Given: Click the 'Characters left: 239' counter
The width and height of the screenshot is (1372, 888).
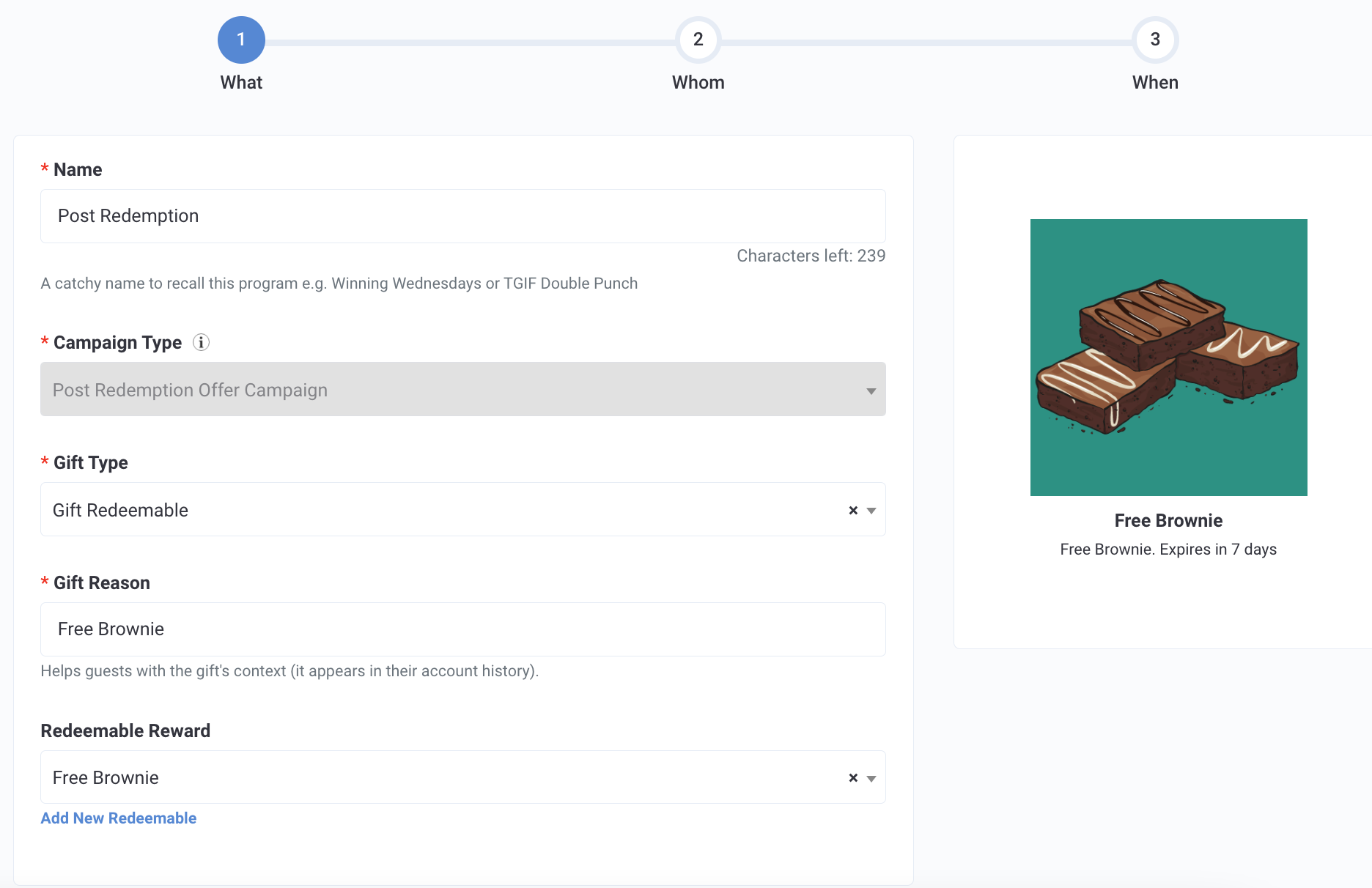Looking at the screenshot, I should click(811, 256).
